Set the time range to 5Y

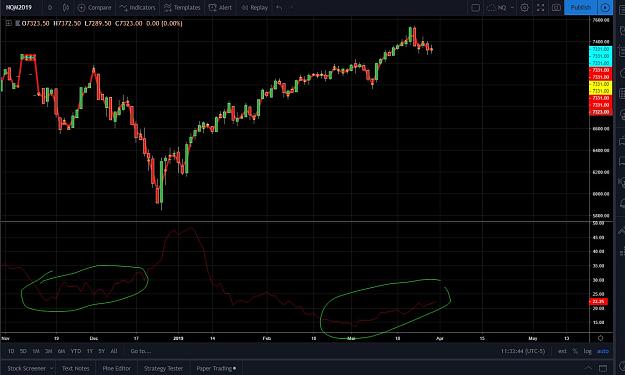coord(102,351)
